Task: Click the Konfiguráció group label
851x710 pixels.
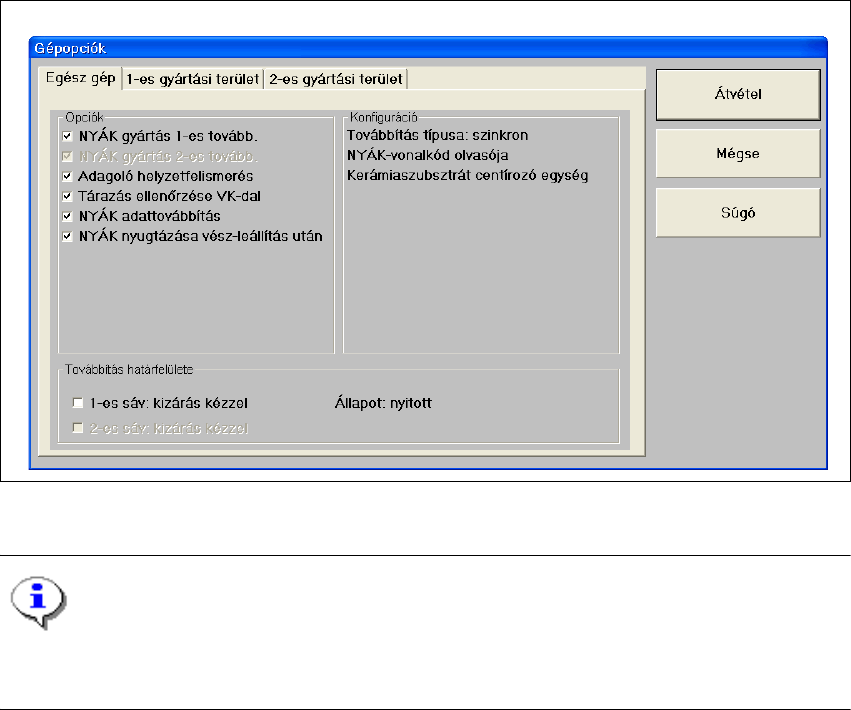Action: click(x=384, y=117)
